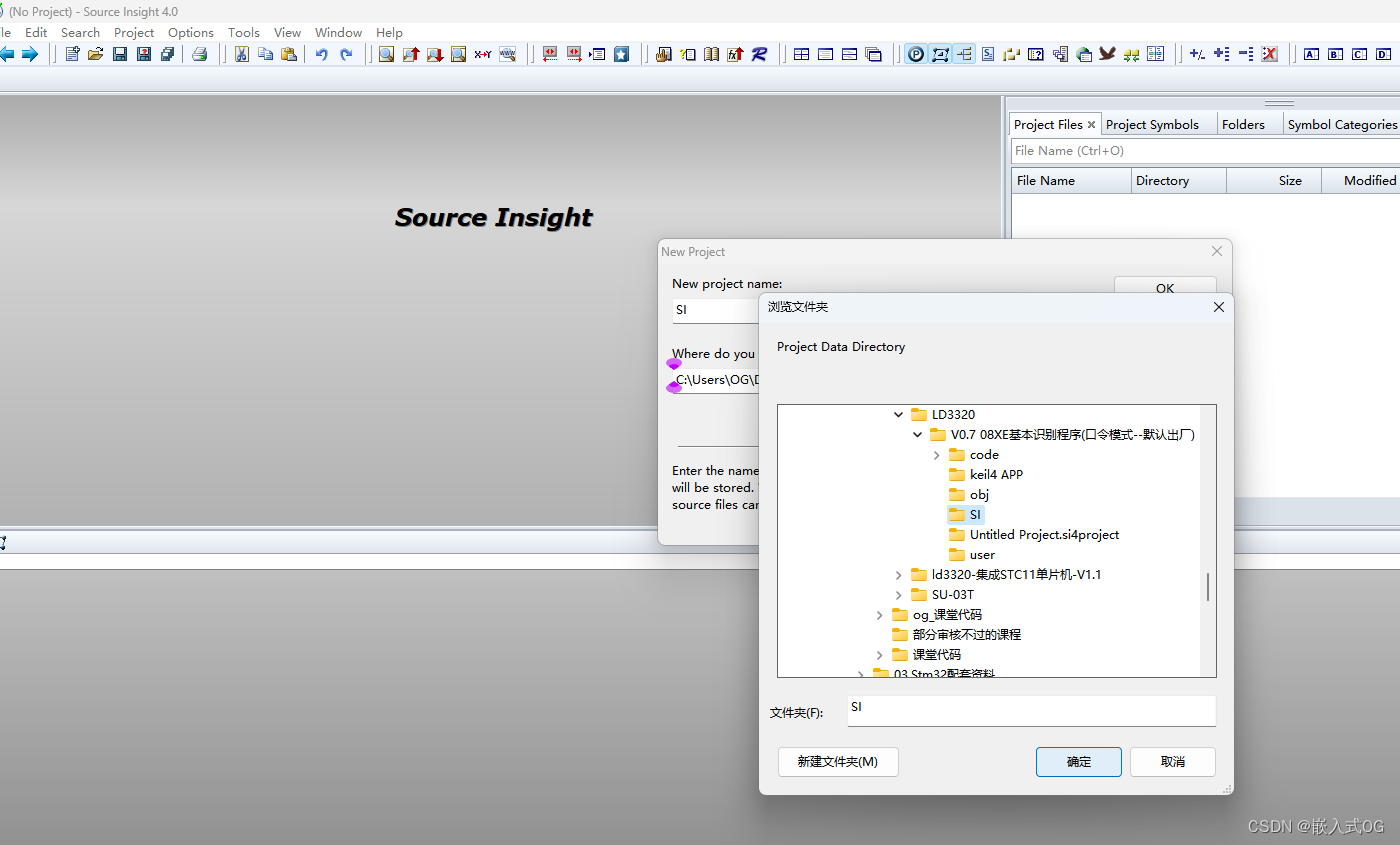Open the Project menu
The width and height of the screenshot is (1400, 845).
[x=134, y=32]
